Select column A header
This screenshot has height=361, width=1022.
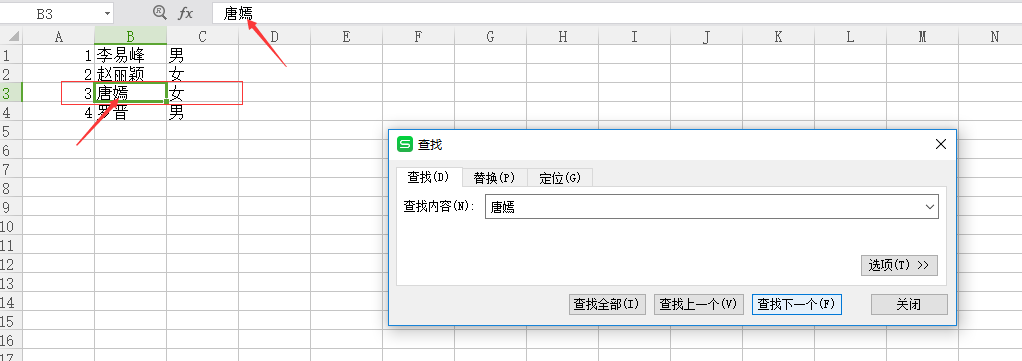tap(59, 36)
